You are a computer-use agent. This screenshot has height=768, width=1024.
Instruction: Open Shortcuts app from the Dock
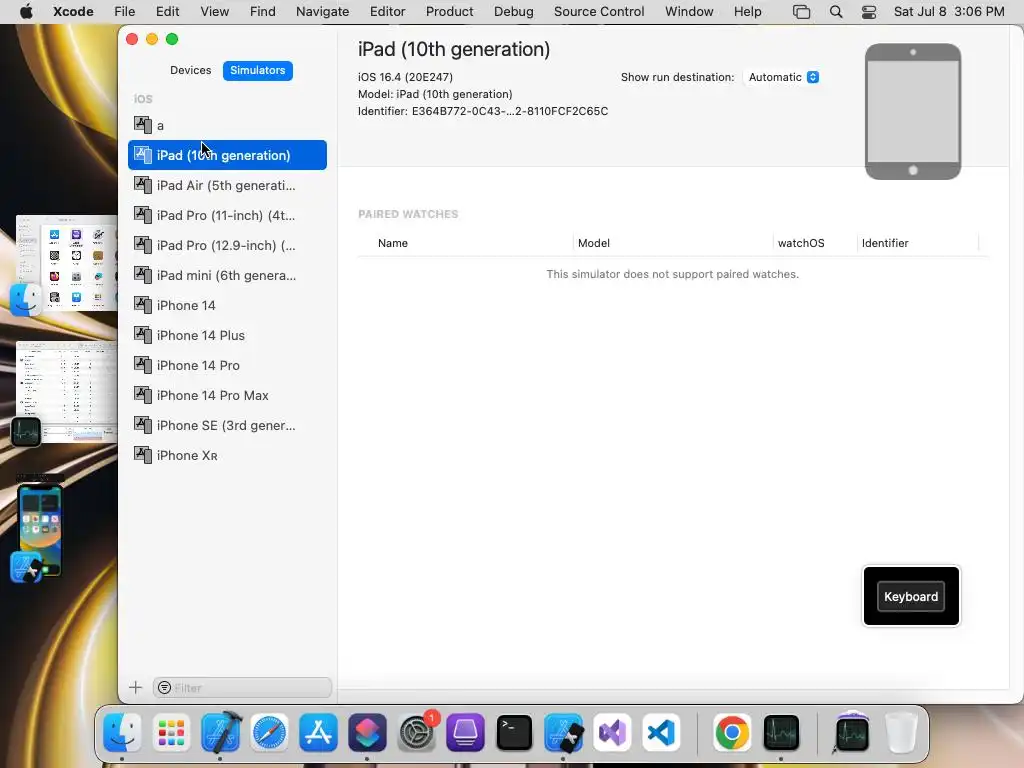pos(367,732)
